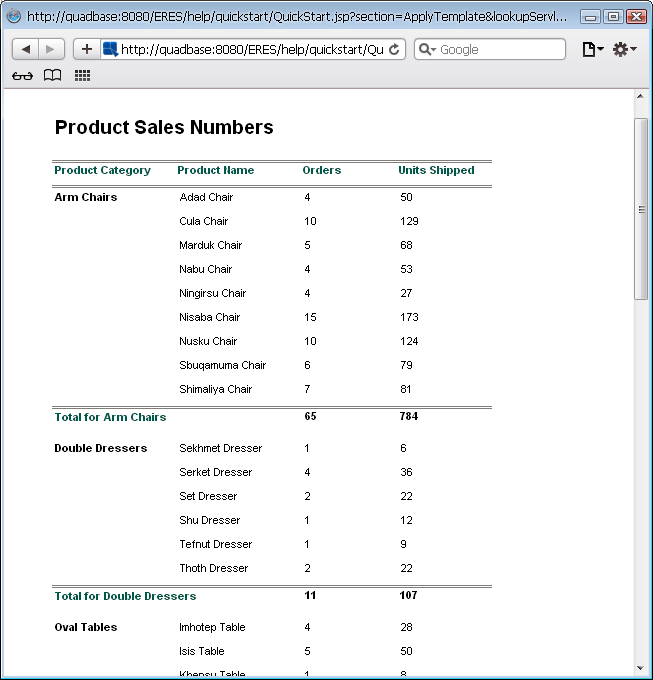Viewport: 653px width, 680px height.
Task: Click the Cula Chair product name
Action: [x=203, y=221]
